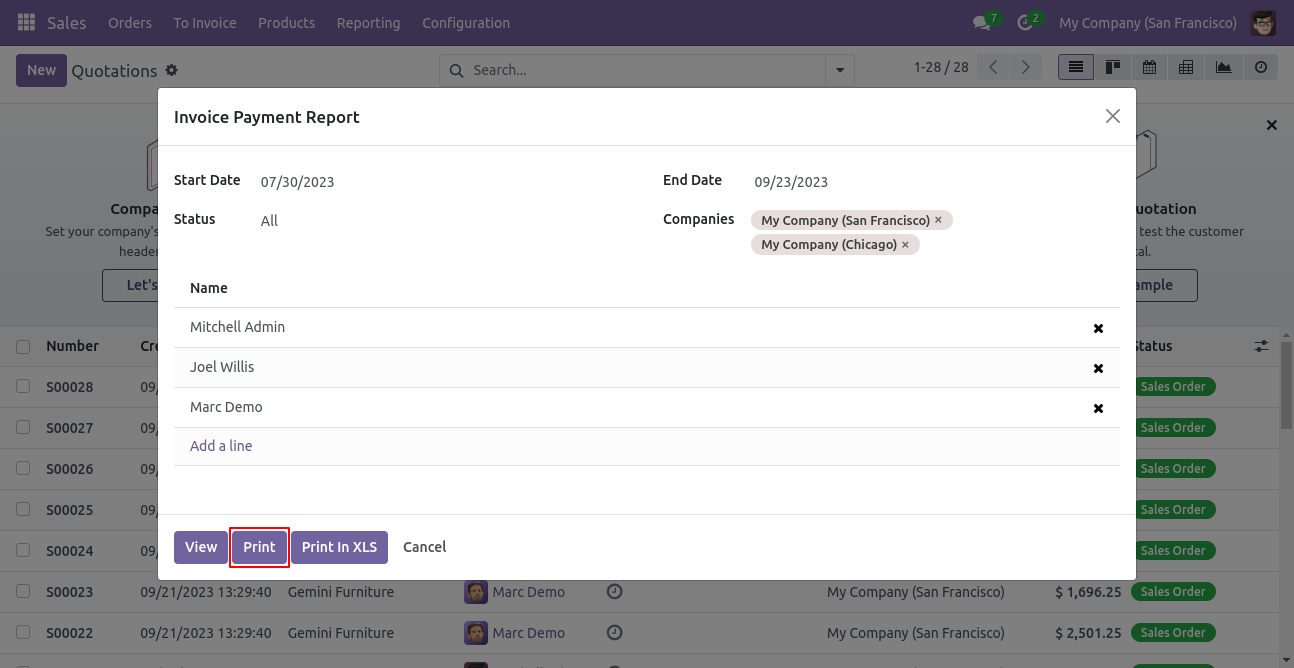Click Print In XLS button
The width and height of the screenshot is (1294, 668).
coord(339,547)
